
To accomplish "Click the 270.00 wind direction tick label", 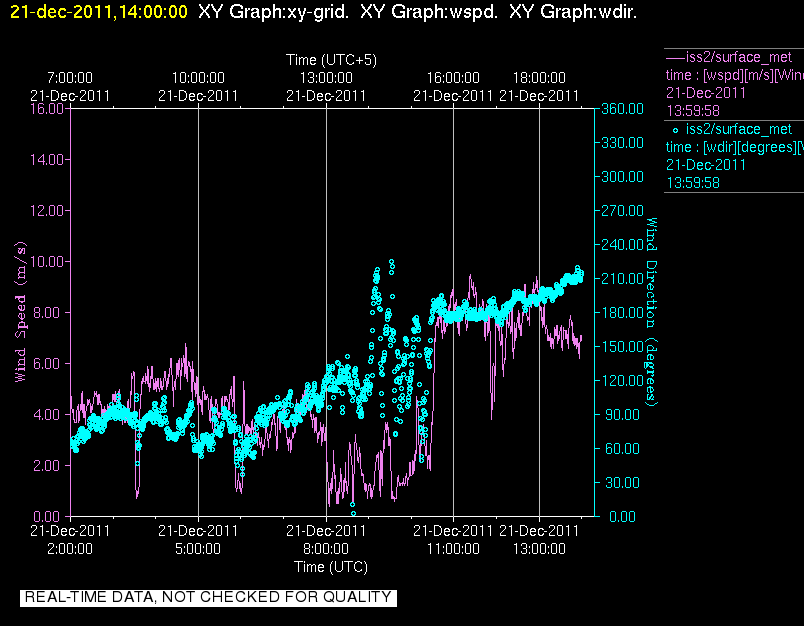I will [x=622, y=211].
